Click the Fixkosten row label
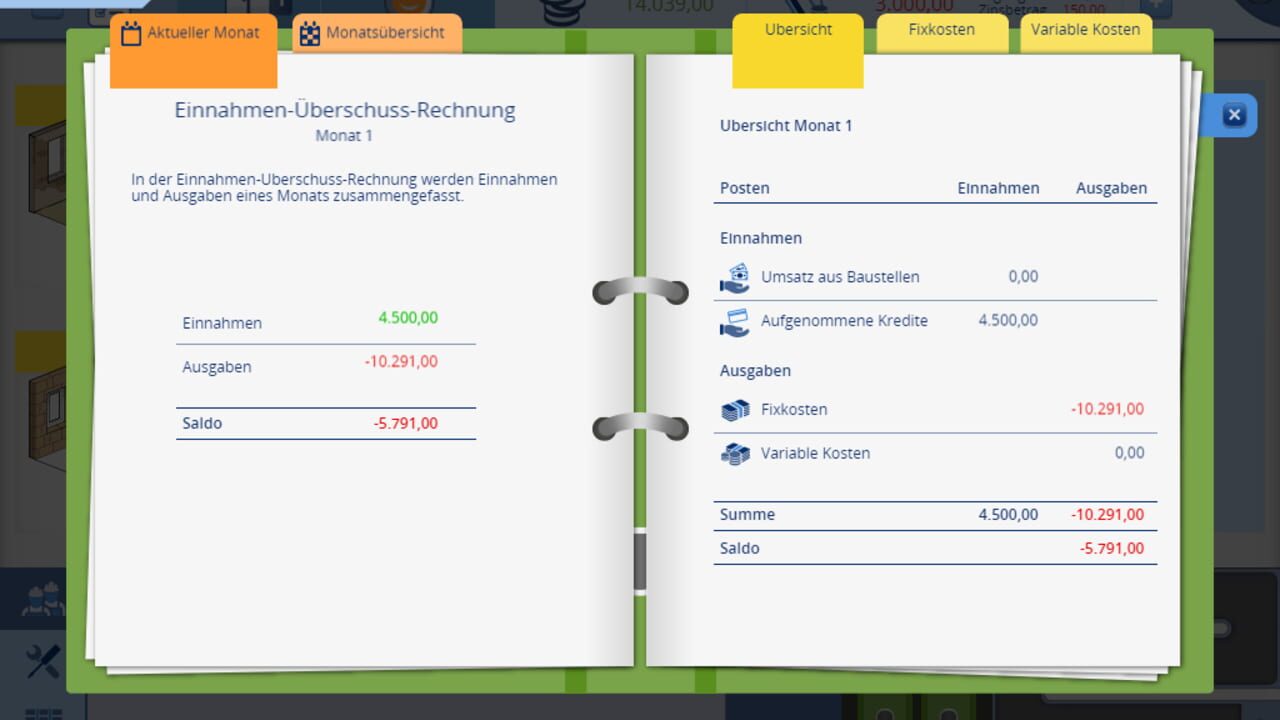1280x720 pixels. (x=794, y=409)
